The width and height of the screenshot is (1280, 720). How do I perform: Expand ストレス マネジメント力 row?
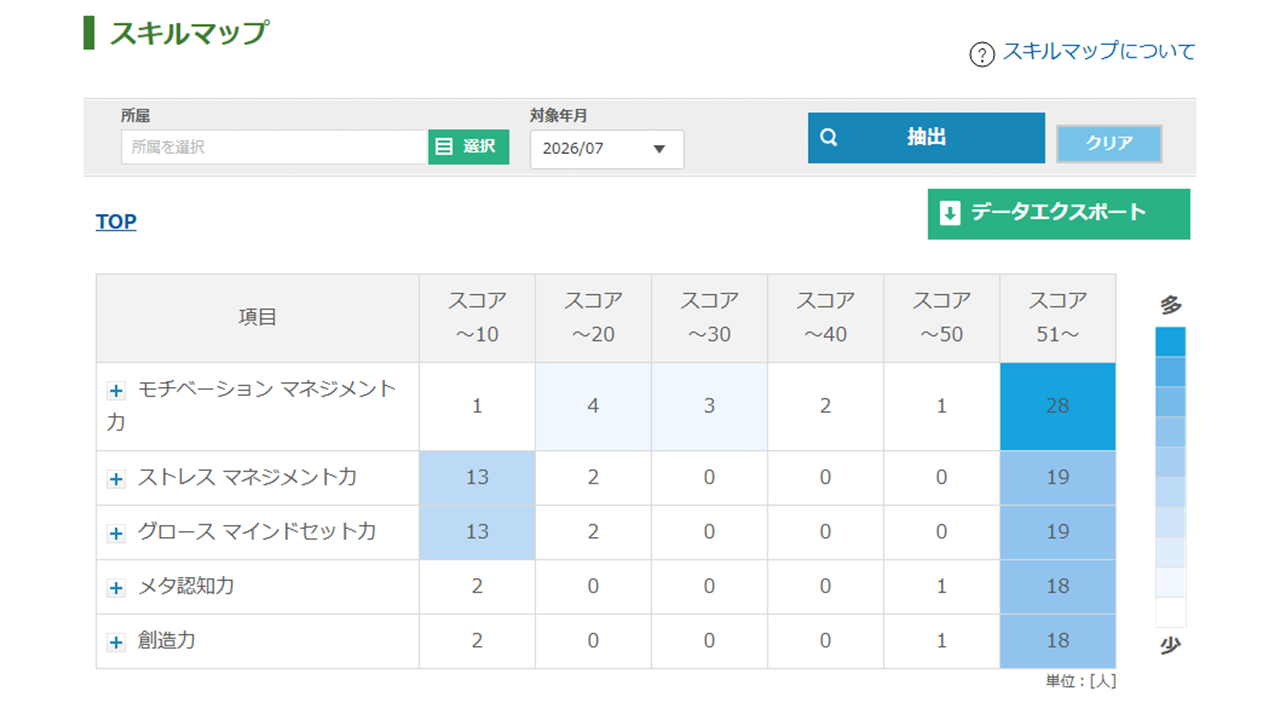[x=116, y=479]
